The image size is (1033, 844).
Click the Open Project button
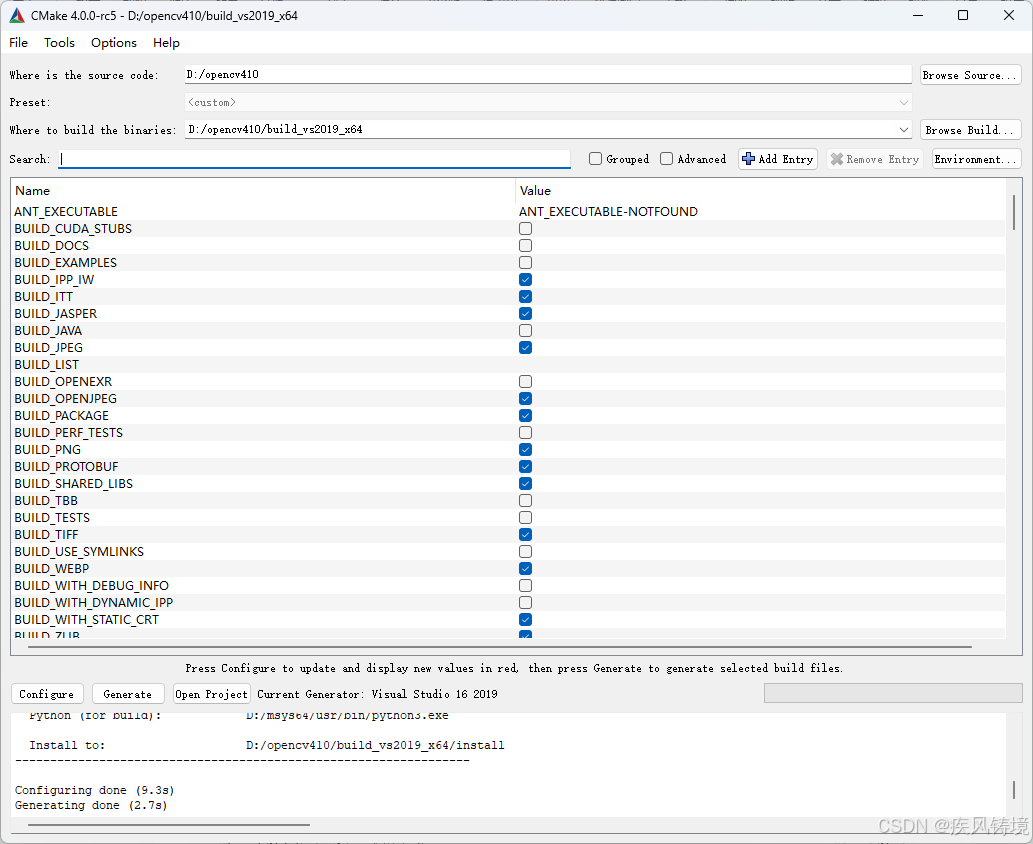pyautogui.click(x=211, y=694)
